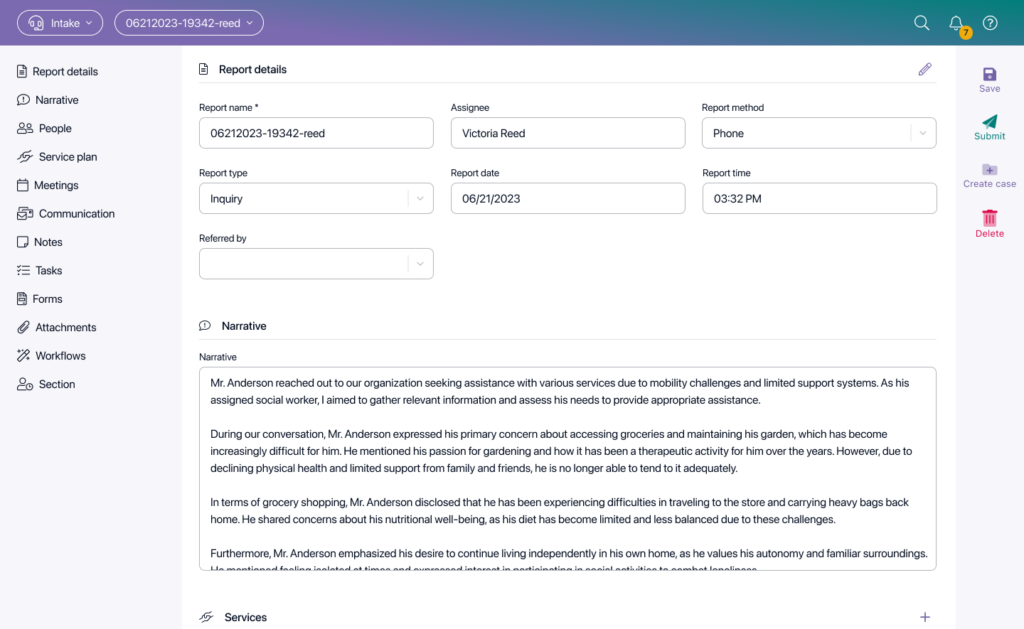Save the report with the Save icon
1024x629 pixels.
tap(989, 80)
